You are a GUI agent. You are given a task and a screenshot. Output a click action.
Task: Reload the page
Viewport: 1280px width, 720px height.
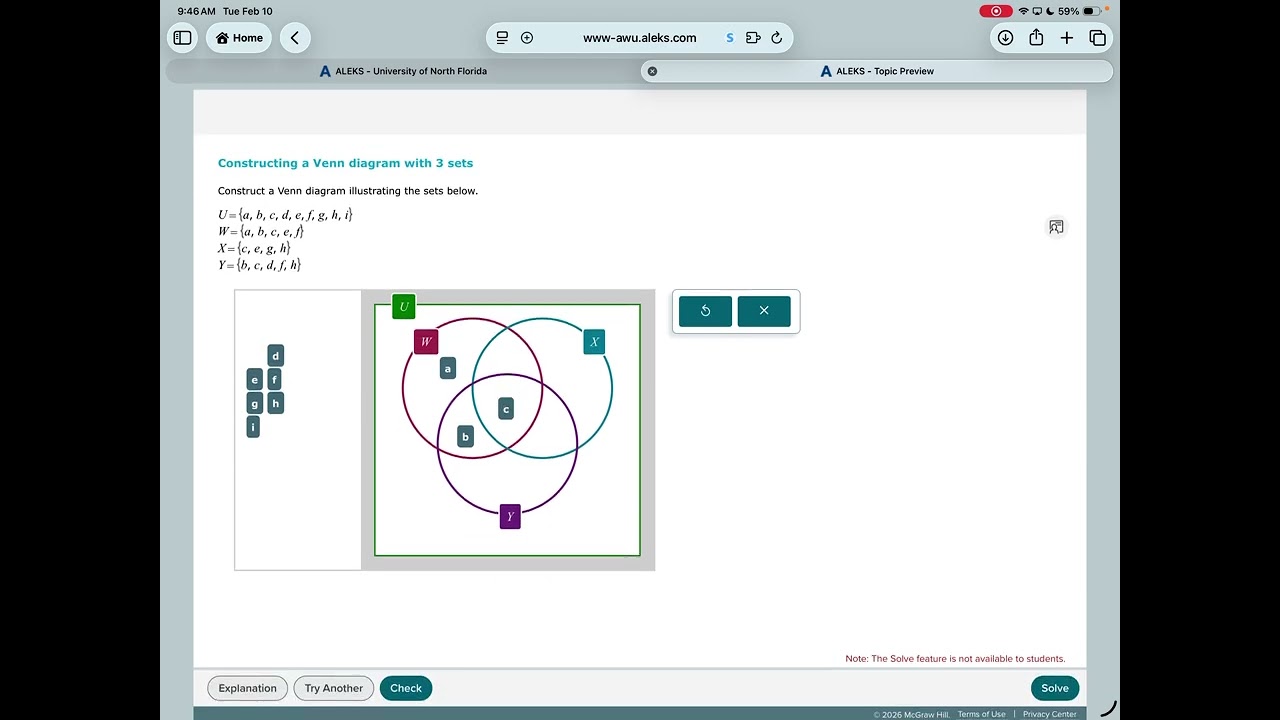[x=777, y=38]
